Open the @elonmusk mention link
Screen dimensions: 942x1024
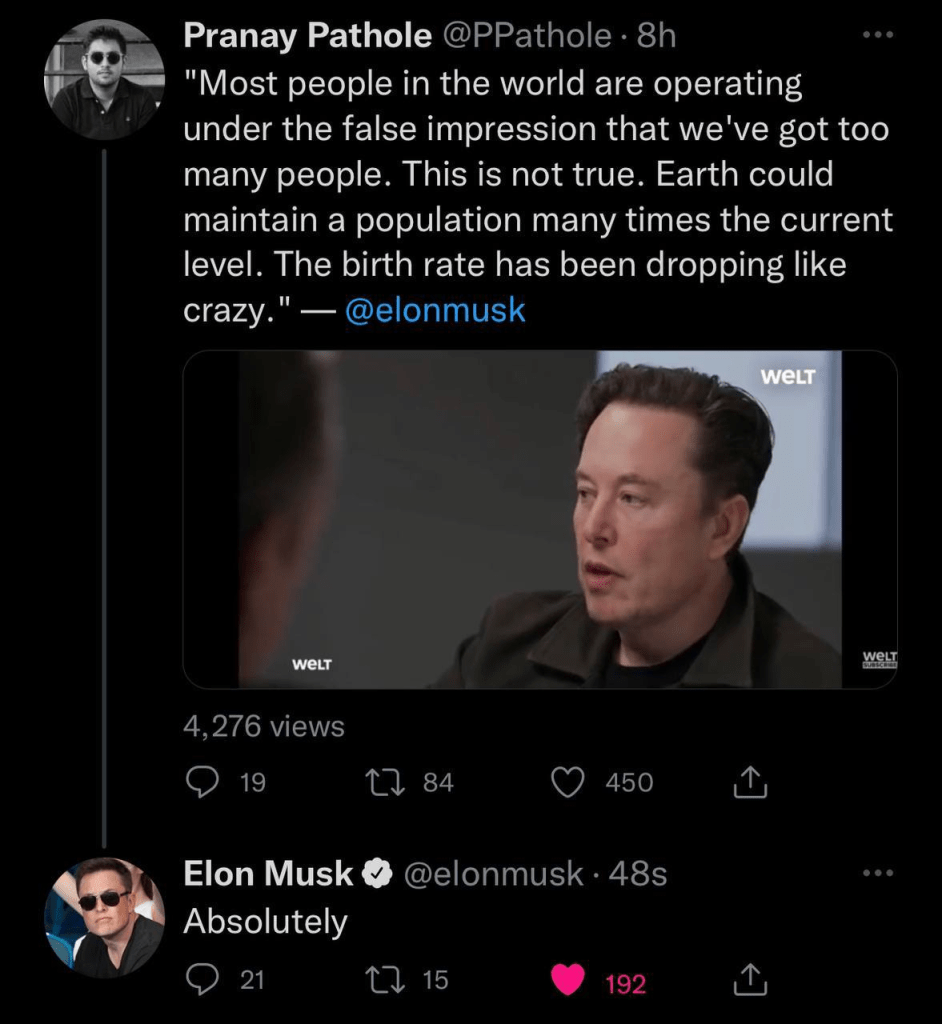click(434, 310)
